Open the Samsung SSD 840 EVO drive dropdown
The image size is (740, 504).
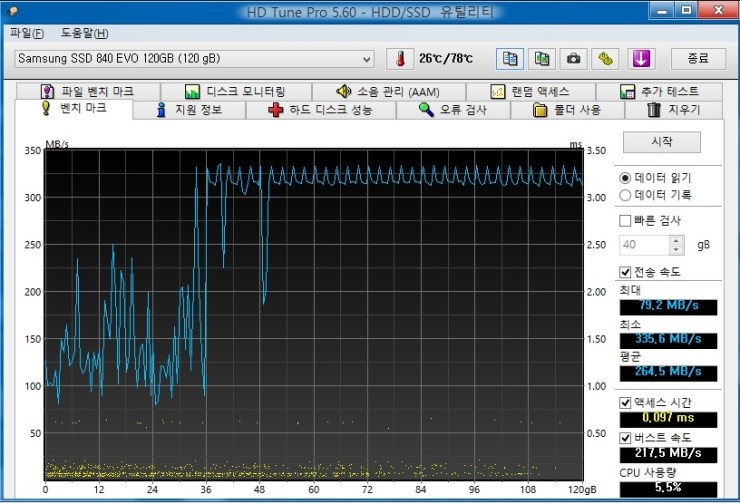point(194,59)
